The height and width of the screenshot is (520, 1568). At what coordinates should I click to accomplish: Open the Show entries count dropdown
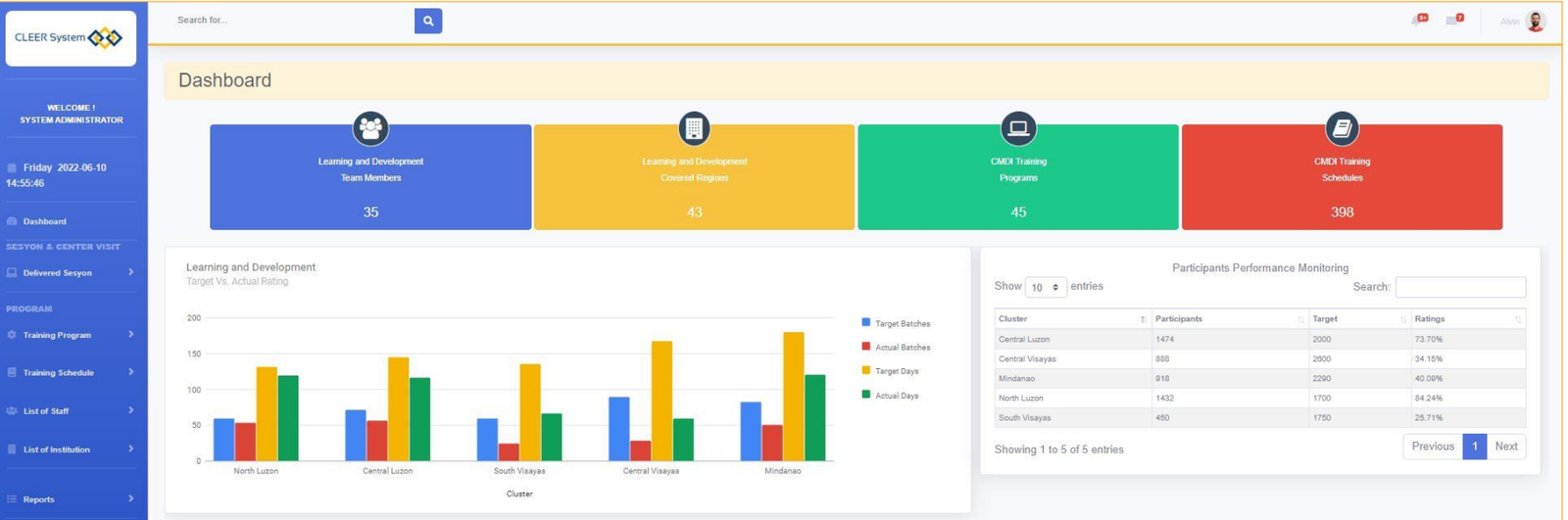(1045, 287)
